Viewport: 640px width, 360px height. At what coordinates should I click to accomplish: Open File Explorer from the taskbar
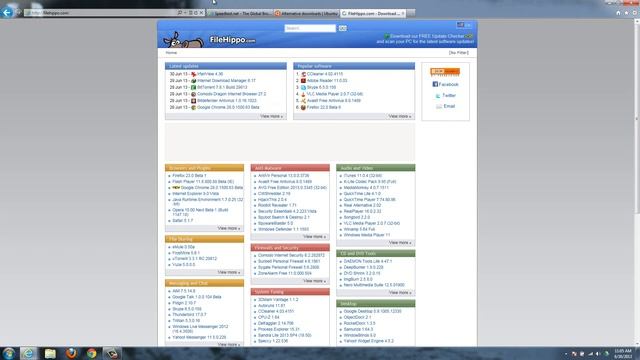click(x=50, y=353)
